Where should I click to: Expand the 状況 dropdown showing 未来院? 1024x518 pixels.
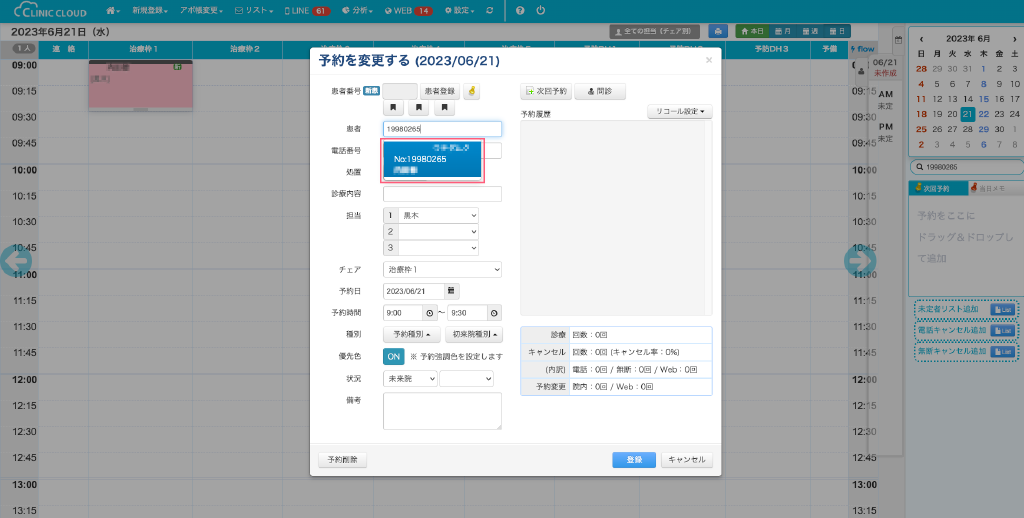click(410, 379)
